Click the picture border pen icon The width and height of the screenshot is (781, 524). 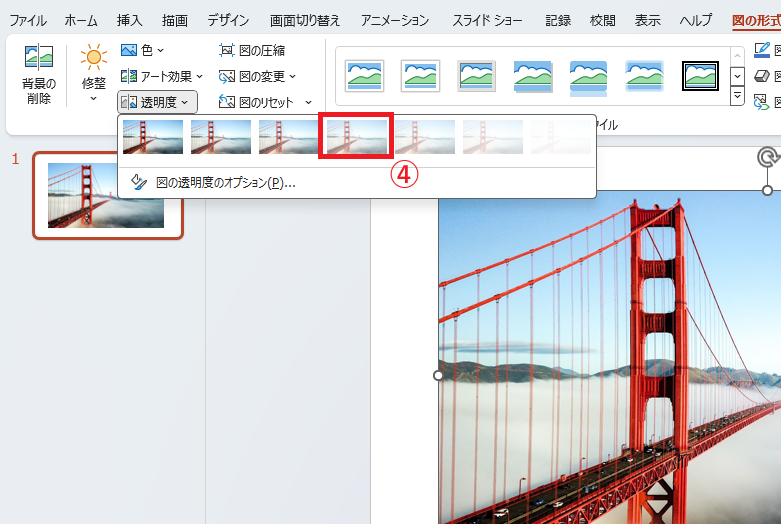762,50
